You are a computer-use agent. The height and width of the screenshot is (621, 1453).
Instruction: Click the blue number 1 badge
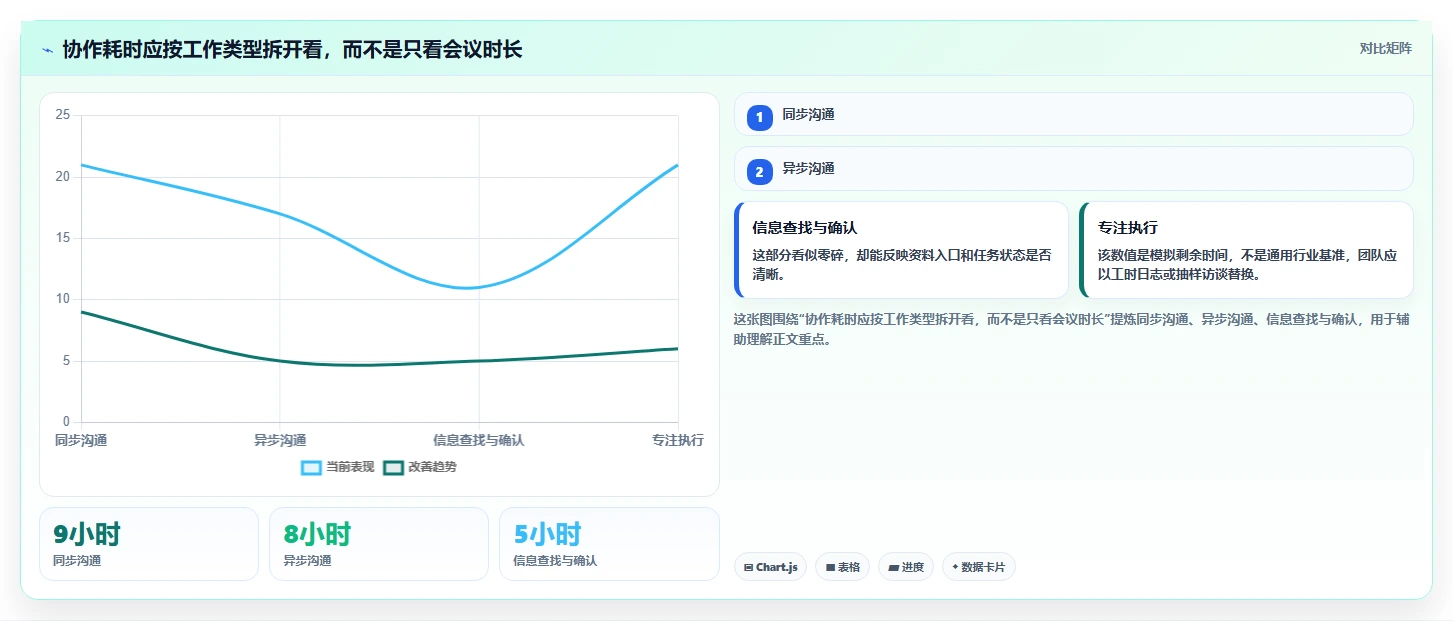pos(759,118)
